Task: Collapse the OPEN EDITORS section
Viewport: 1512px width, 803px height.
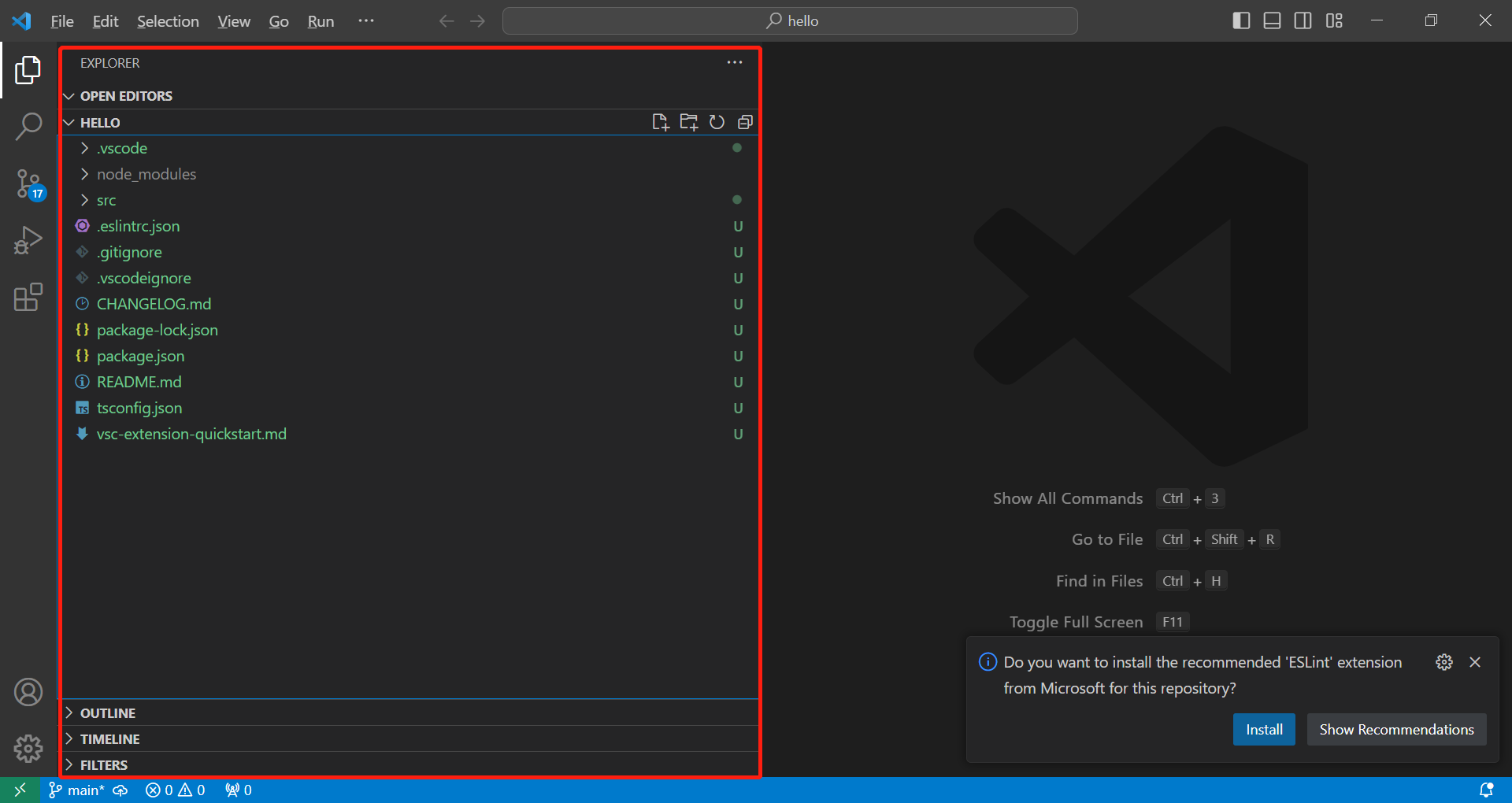Action: pos(409,96)
